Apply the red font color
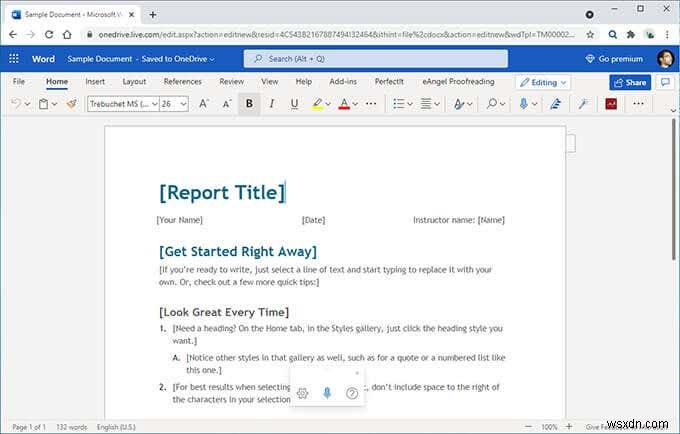 click(x=344, y=104)
